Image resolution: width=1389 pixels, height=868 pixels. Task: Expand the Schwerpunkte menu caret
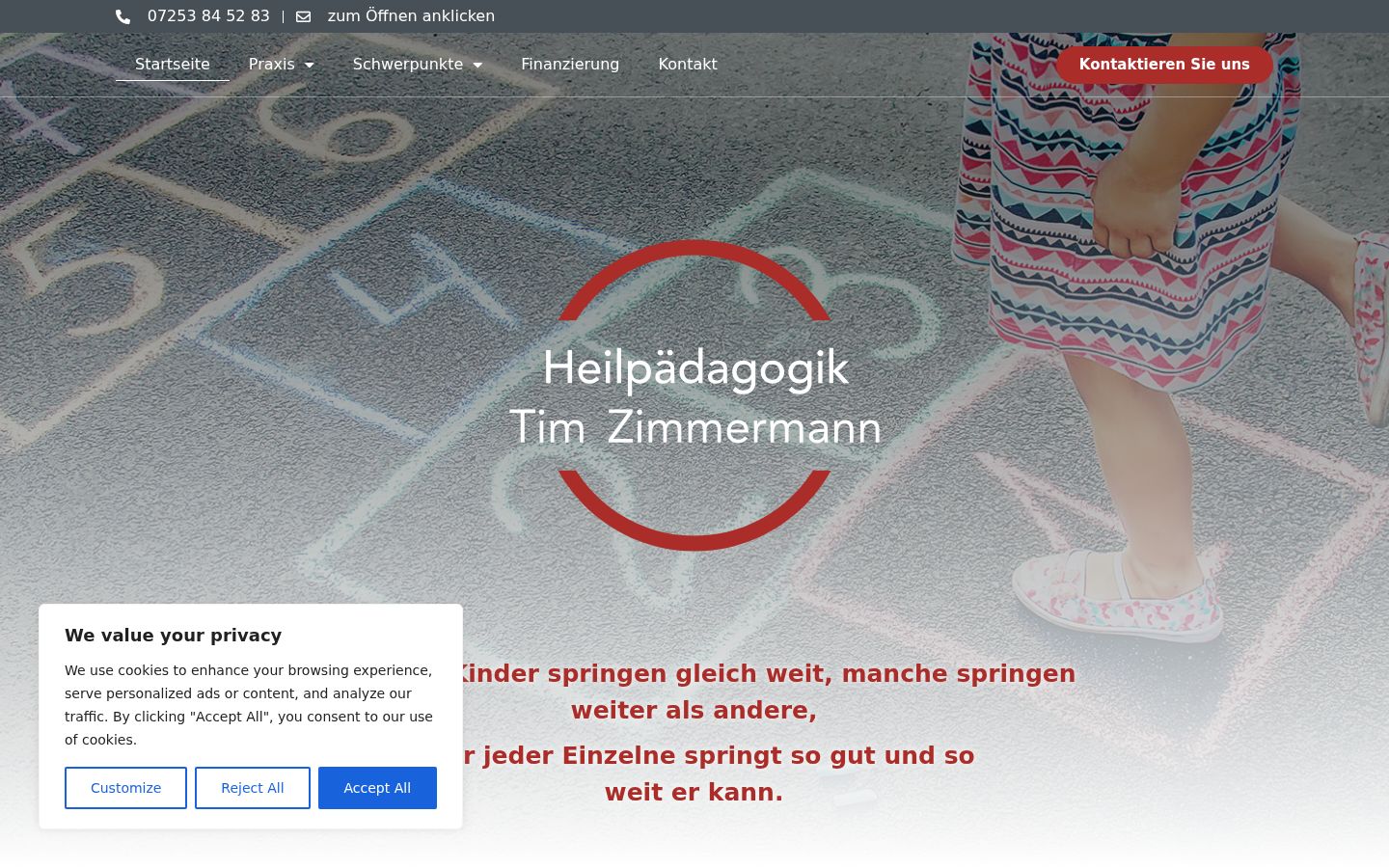click(477, 65)
